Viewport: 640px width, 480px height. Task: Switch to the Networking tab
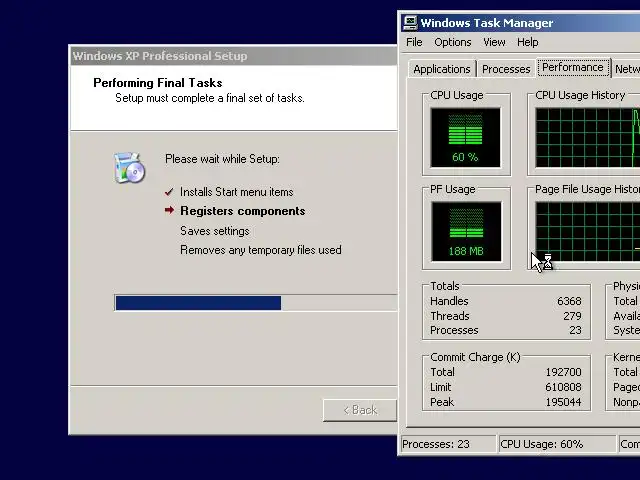[626, 69]
